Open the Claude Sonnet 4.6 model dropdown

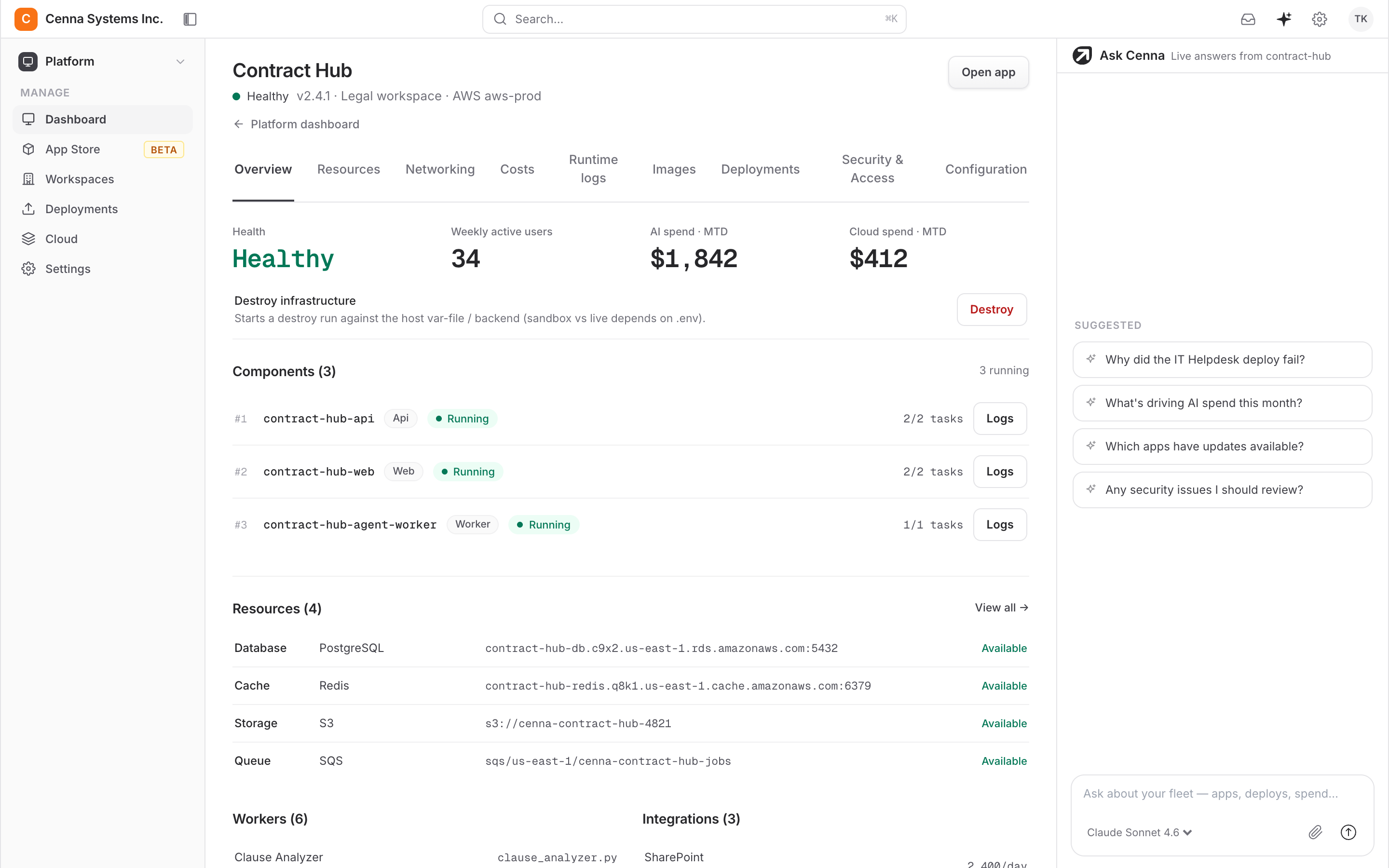coord(1139,832)
